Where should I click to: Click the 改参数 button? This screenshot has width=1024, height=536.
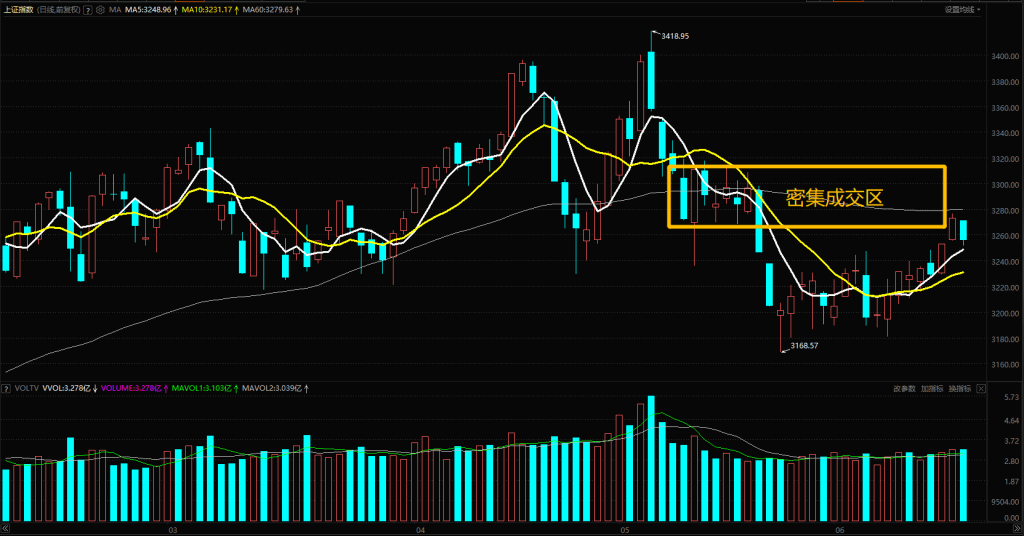coord(903,388)
